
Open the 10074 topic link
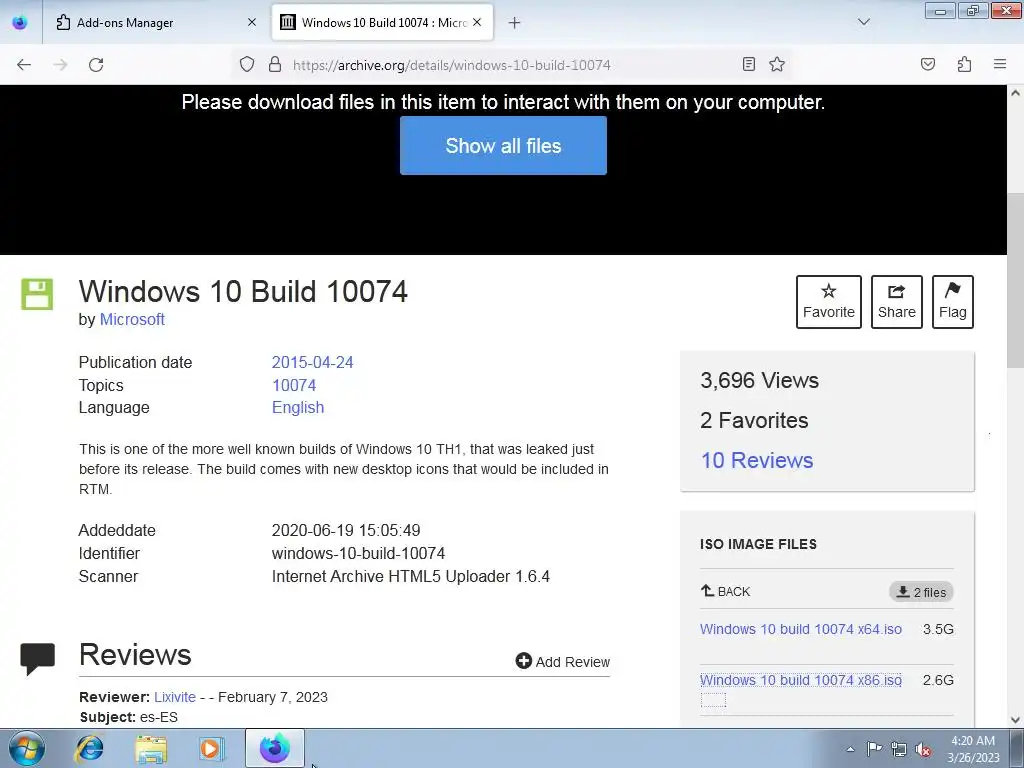coord(294,385)
